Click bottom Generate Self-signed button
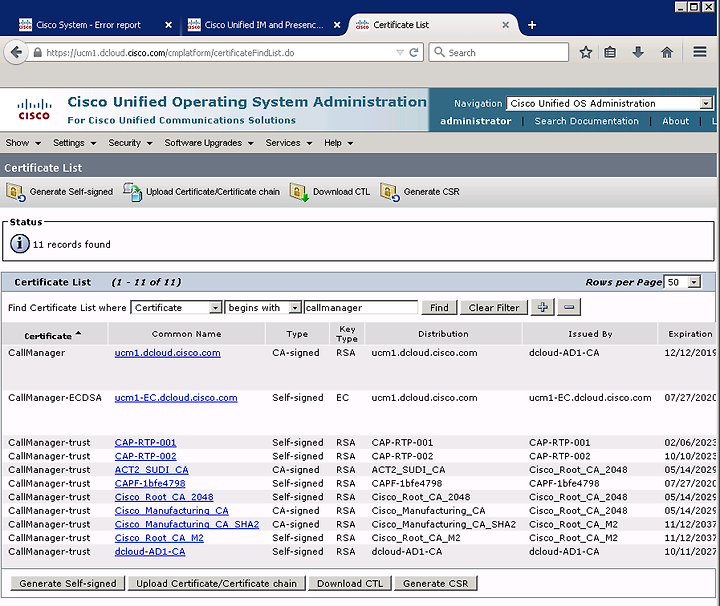The image size is (720, 606). click(68, 583)
